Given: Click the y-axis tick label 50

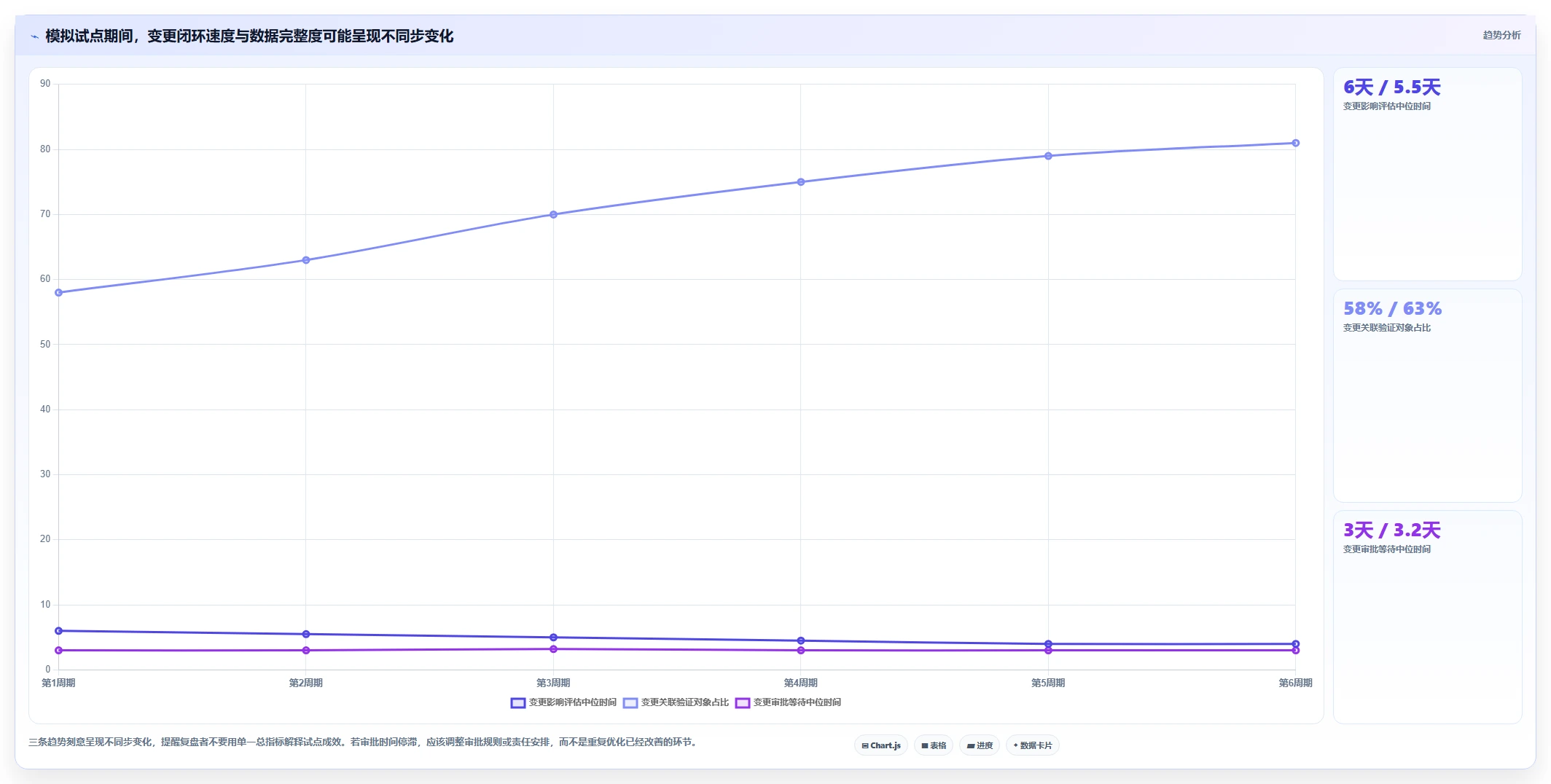Looking at the screenshot, I should pyautogui.click(x=45, y=344).
